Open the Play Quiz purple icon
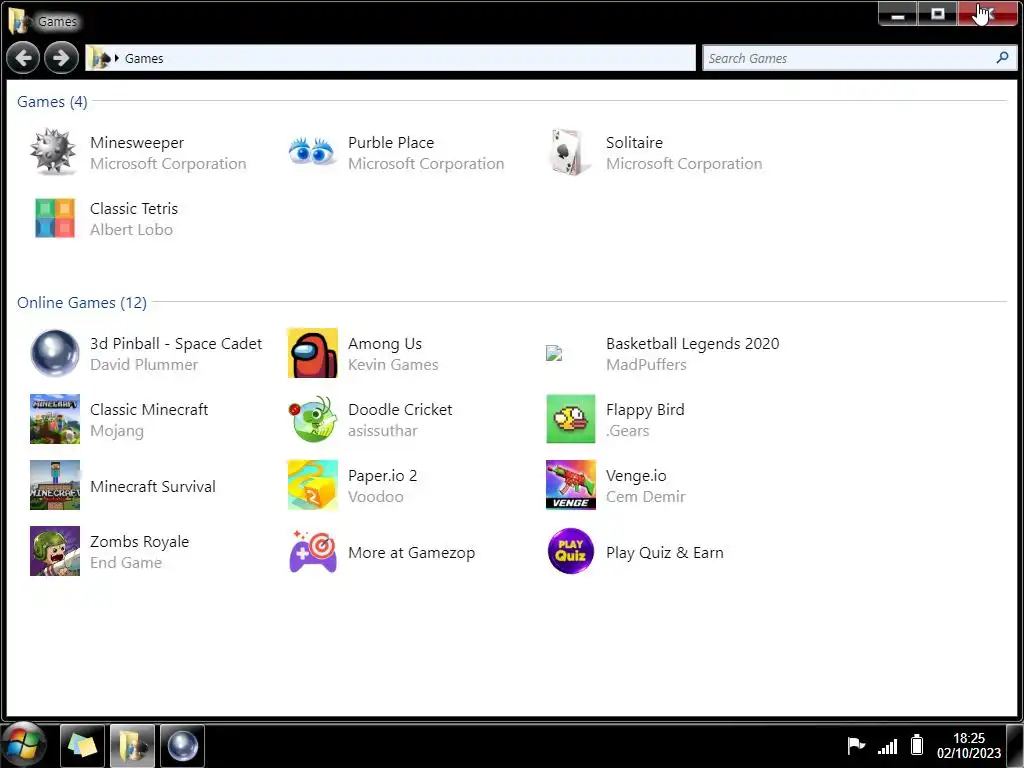This screenshot has width=1024, height=768. coord(571,551)
